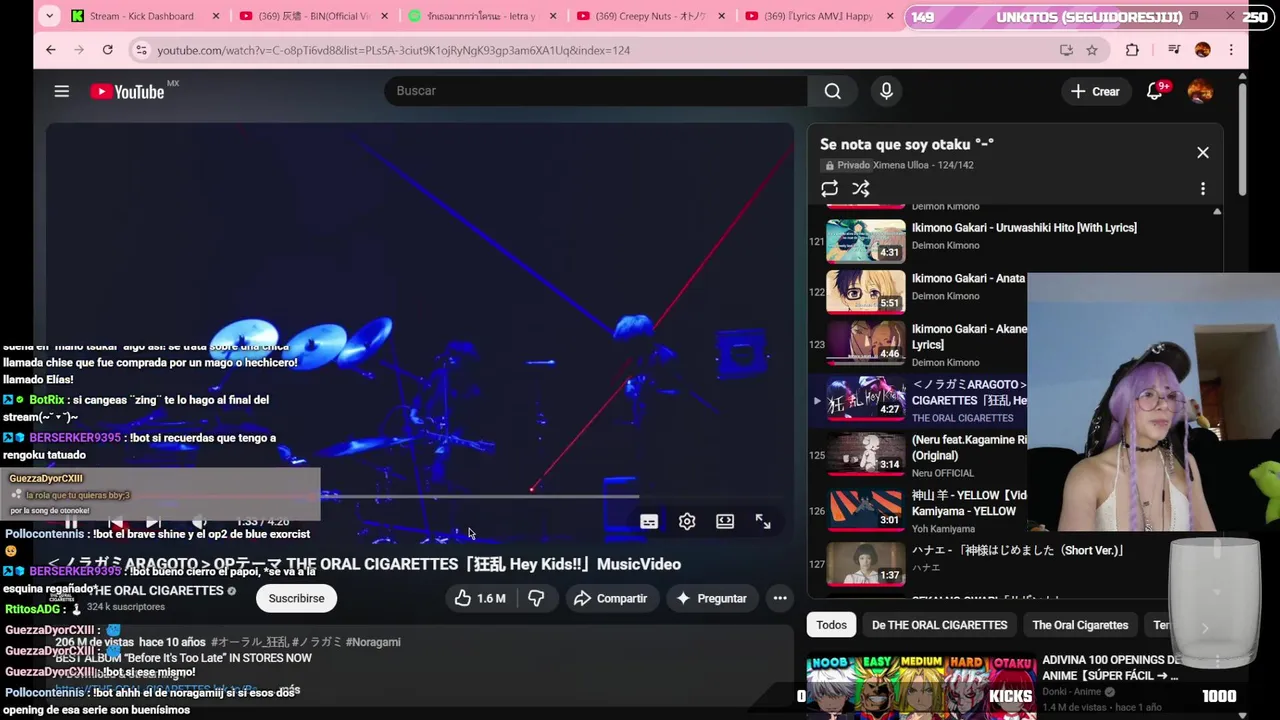Viewport: 1280px width, 720px height.
Task: Select the 'The Oral Cigarettes' filter chip
Action: click(1080, 625)
